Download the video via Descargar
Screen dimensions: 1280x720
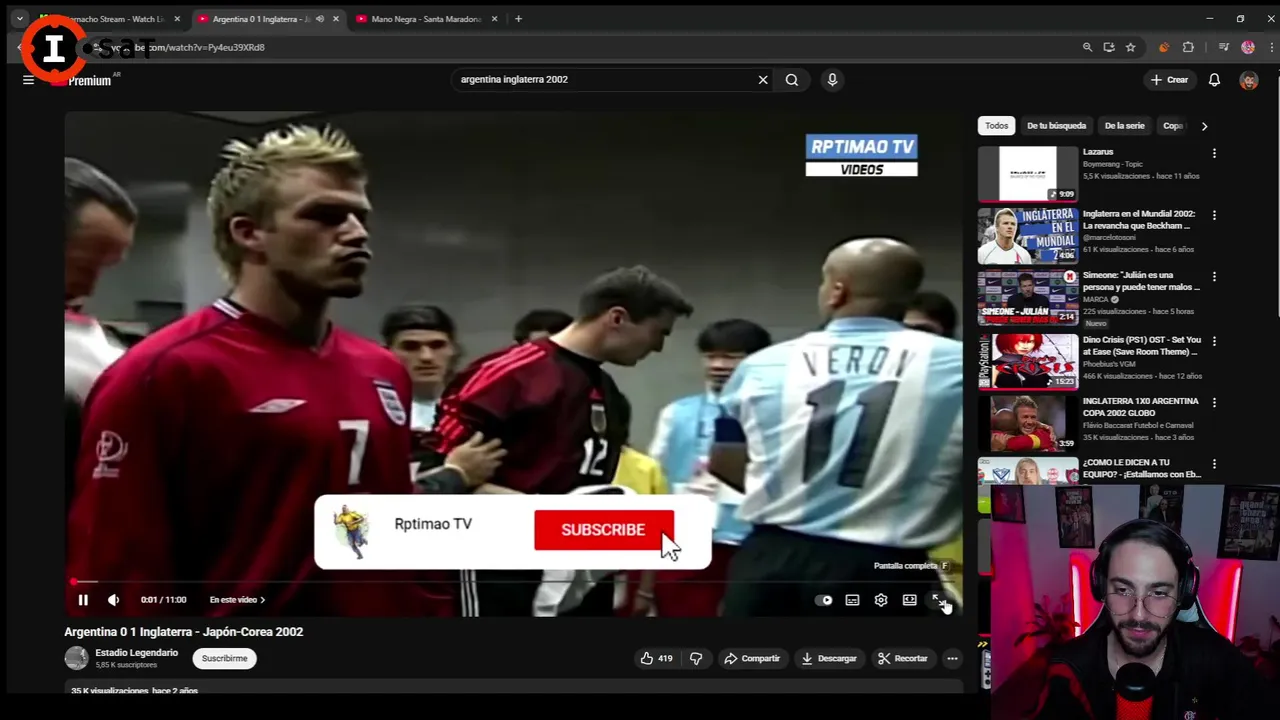tap(829, 658)
